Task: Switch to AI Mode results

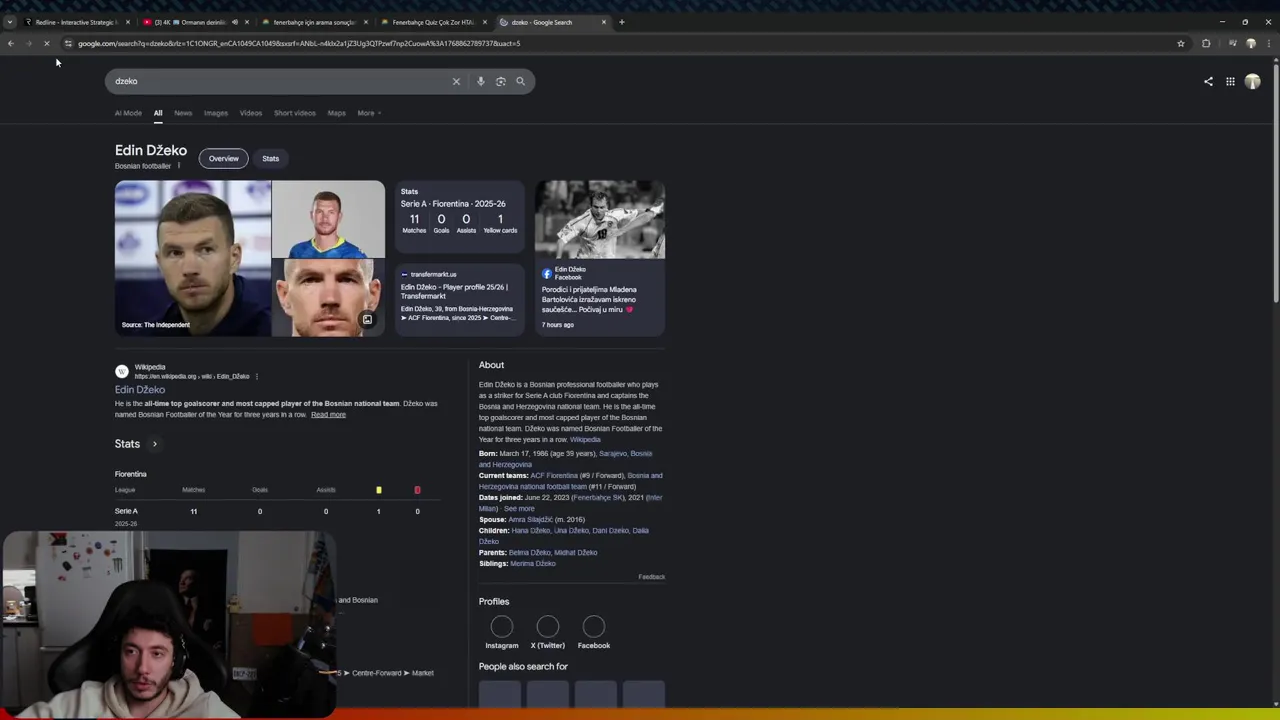Action: tap(128, 113)
